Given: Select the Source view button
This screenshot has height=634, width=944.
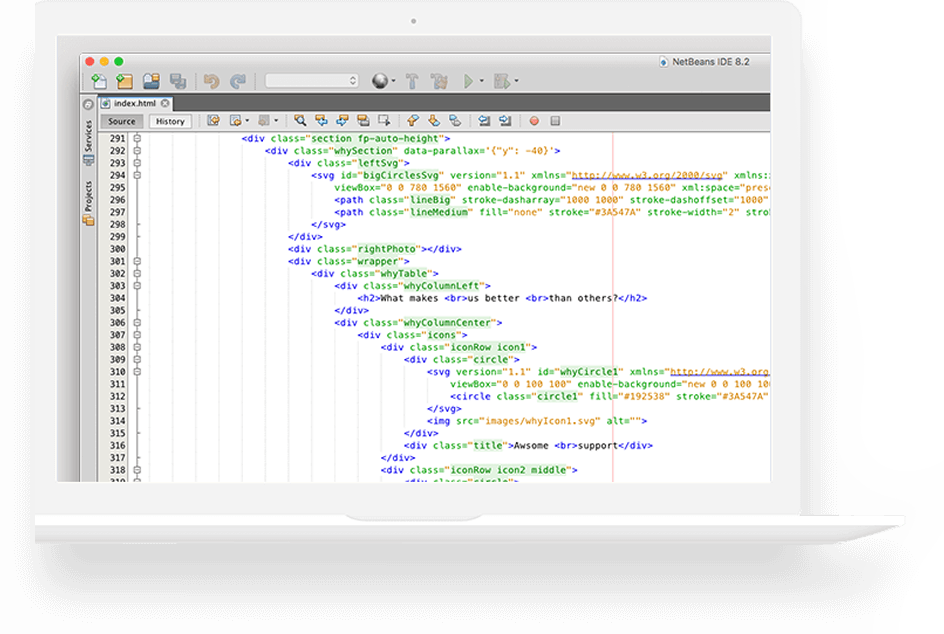Looking at the screenshot, I should coord(122,122).
